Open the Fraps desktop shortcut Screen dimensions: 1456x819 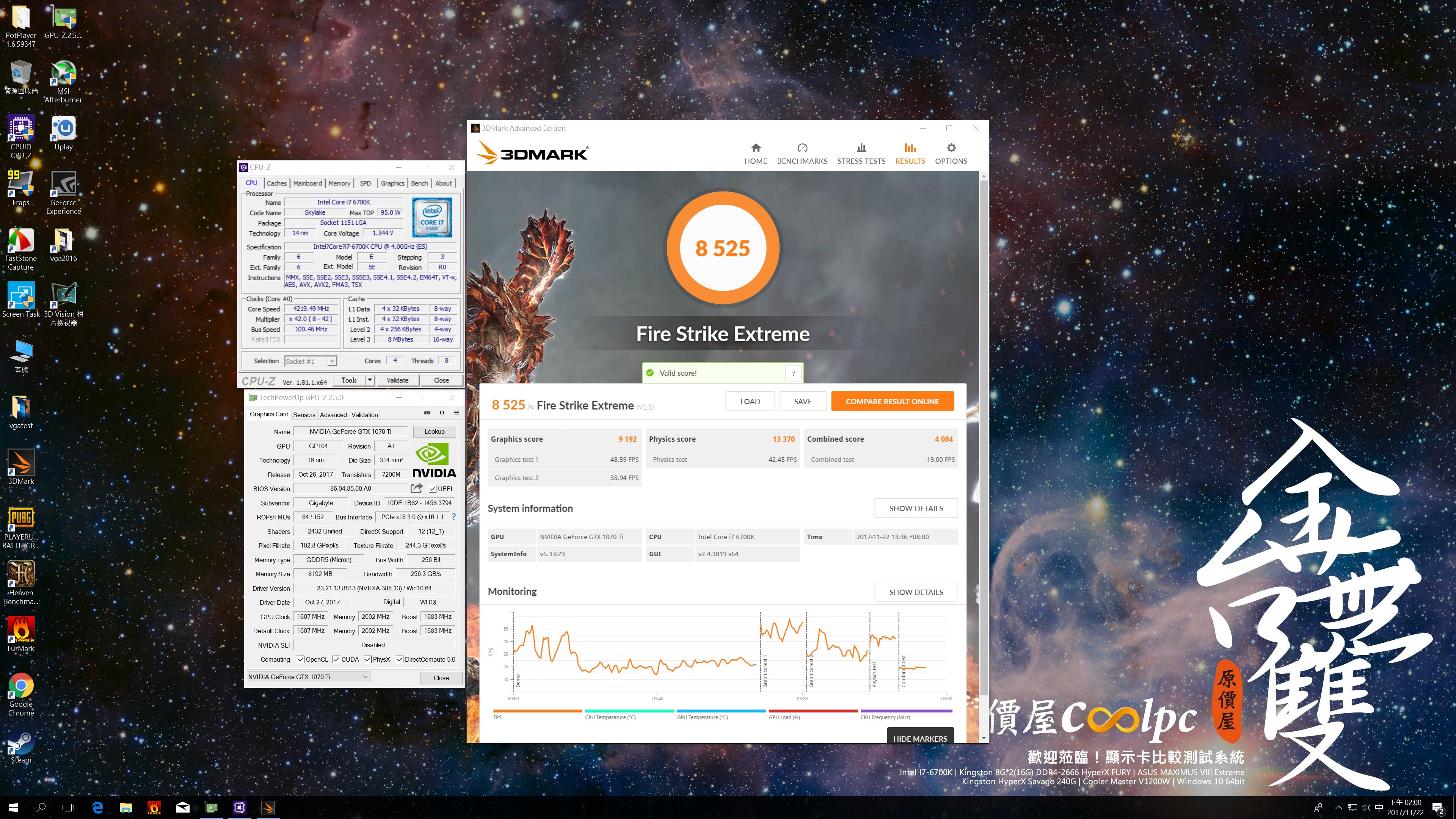(21, 188)
